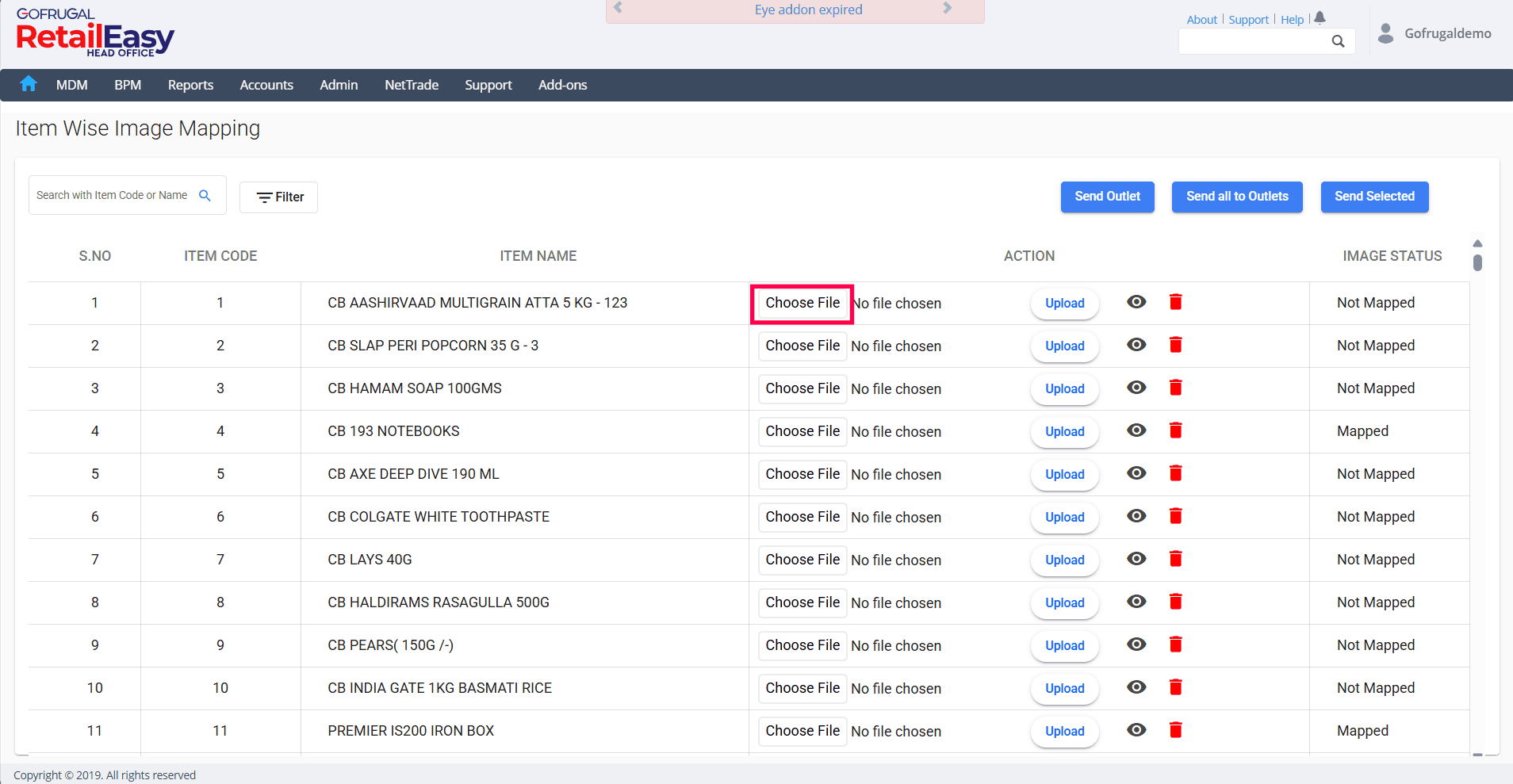Screen dimensions: 1513x784
Task: Go to next banner message arrow
Action: click(947, 8)
